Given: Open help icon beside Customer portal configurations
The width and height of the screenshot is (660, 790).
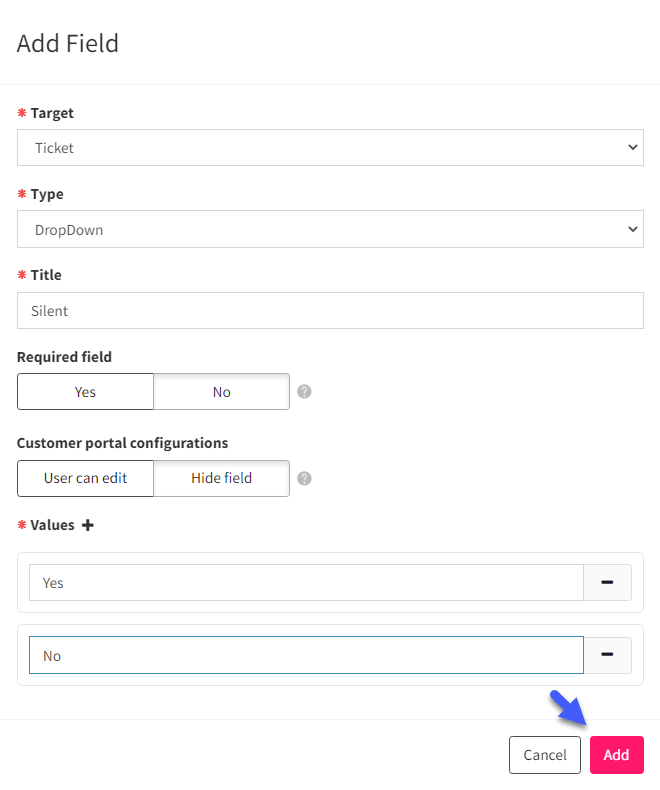Looking at the screenshot, I should [304, 478].
